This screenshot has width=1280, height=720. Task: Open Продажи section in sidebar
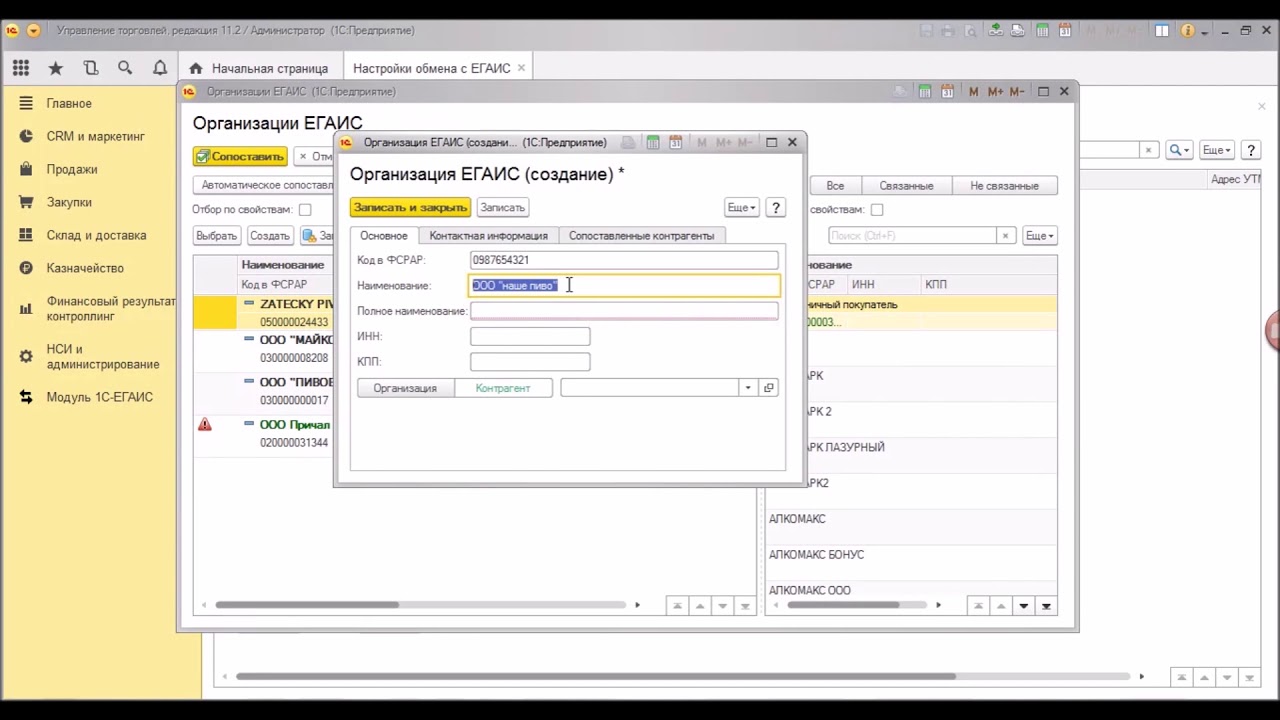point(72,169)
